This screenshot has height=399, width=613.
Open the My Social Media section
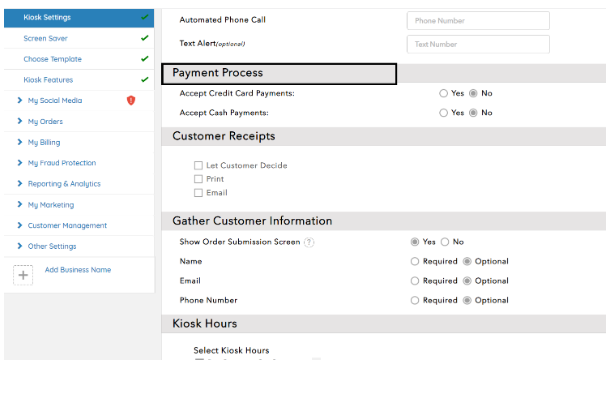pos(55,101)
